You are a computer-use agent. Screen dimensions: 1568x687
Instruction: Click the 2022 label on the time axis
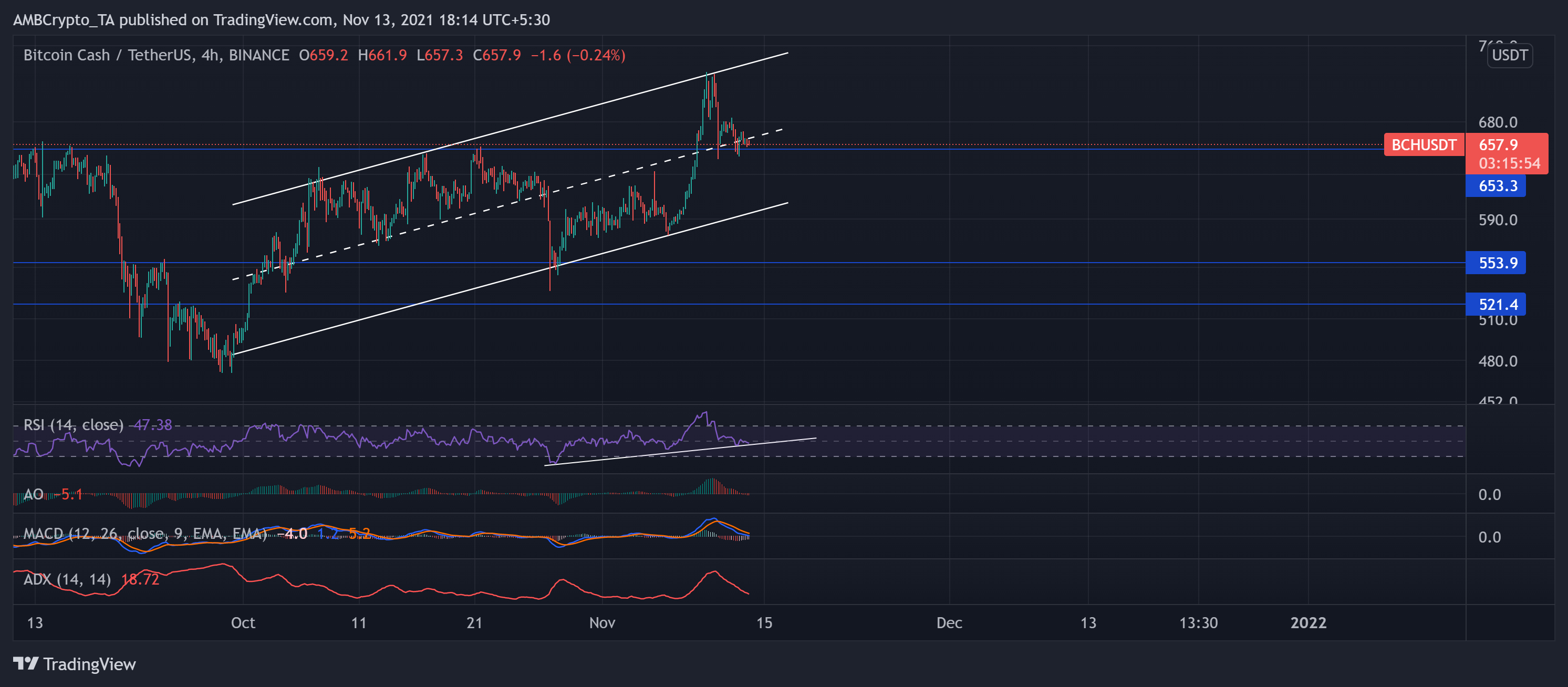pos(1308,622)
